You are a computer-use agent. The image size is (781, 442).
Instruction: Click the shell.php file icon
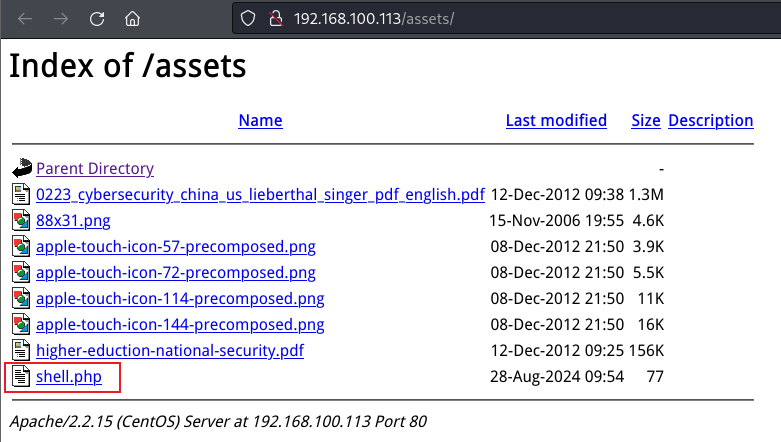pos(22,377)
